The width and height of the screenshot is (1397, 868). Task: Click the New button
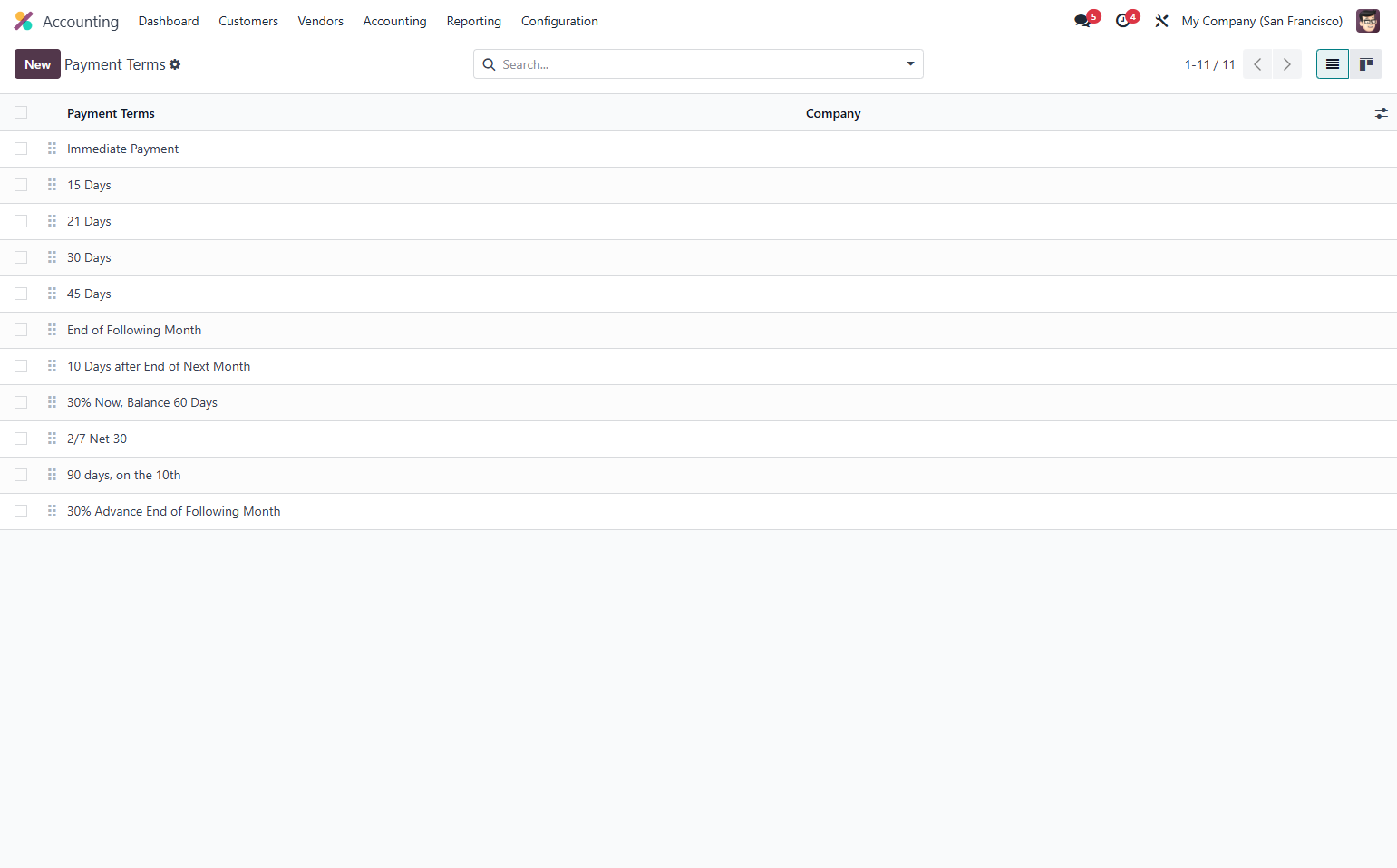tap(37, 64)
